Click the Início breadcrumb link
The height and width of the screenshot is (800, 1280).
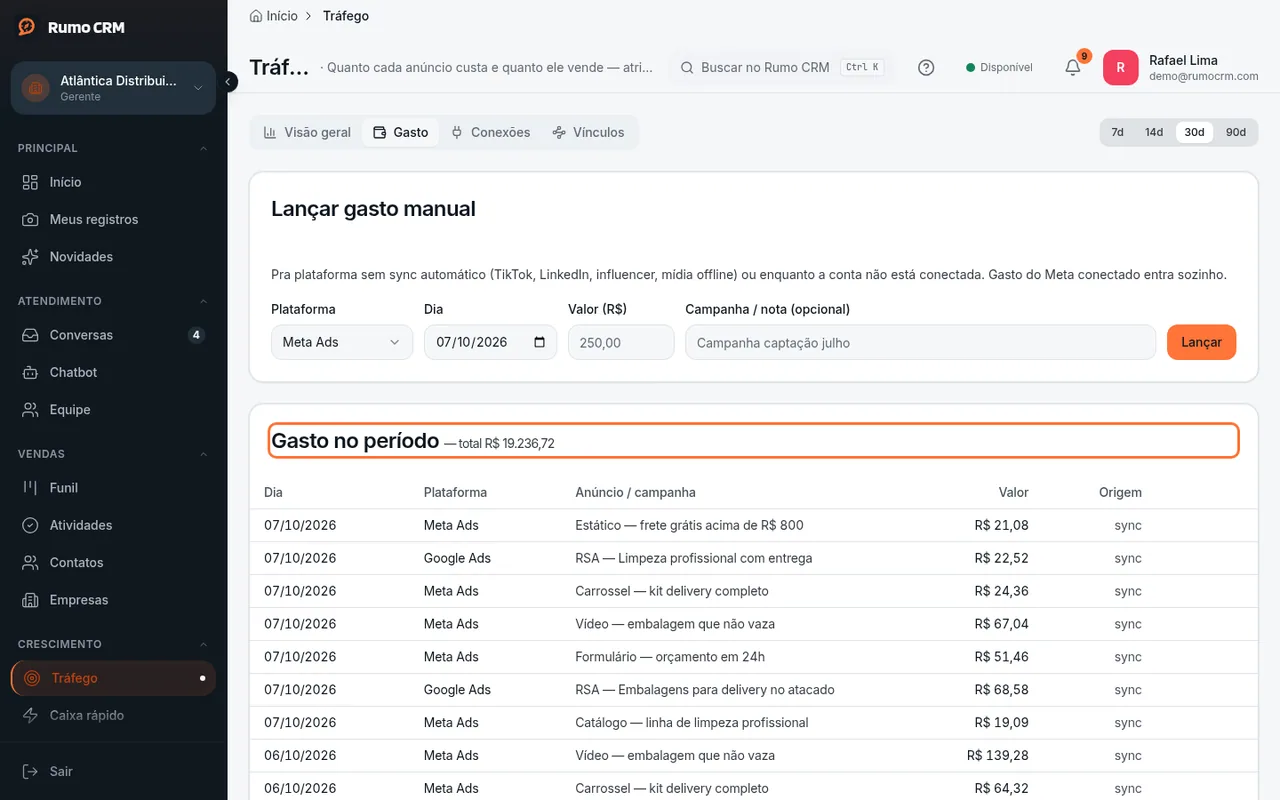coord(274,16)
